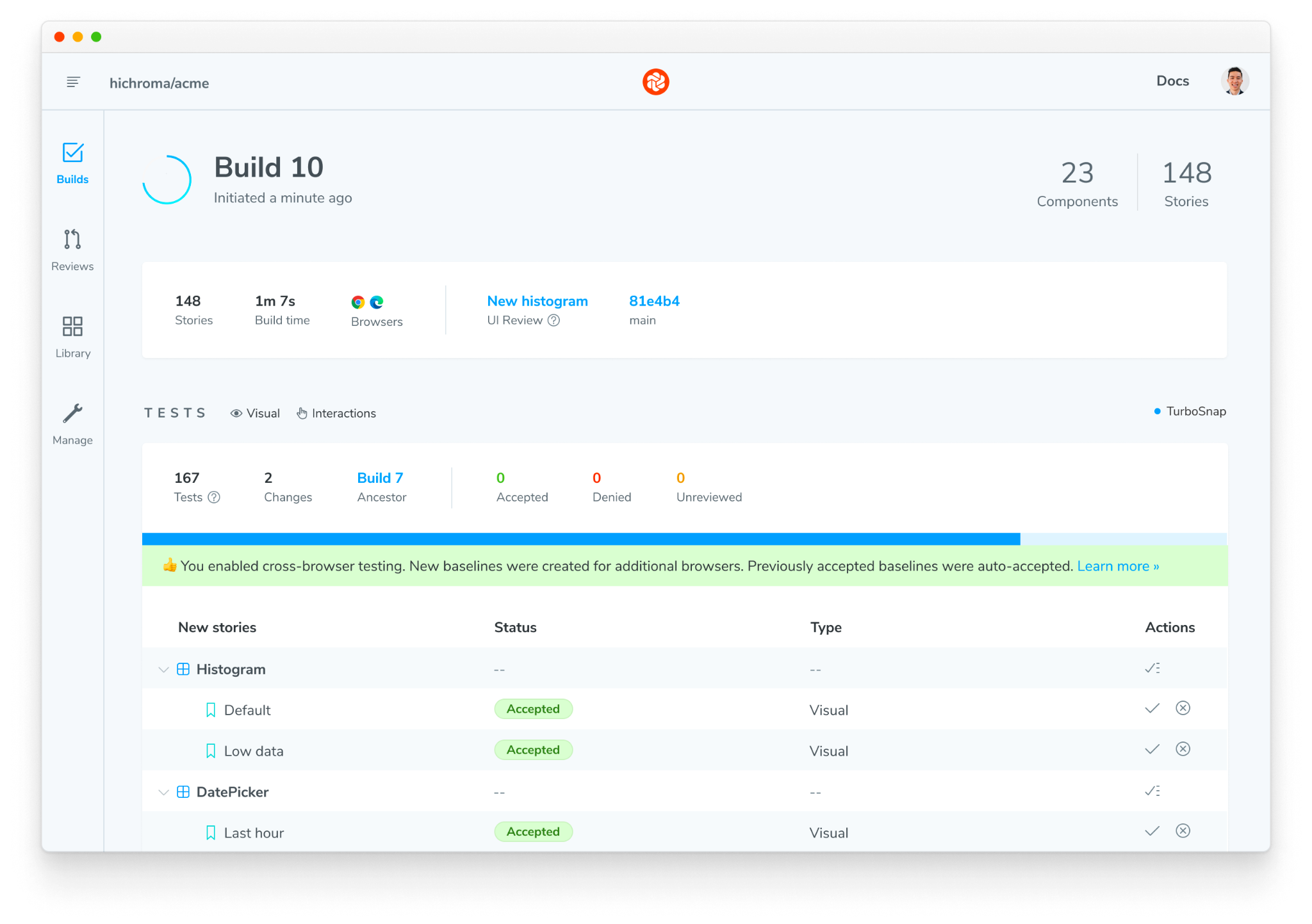Click the Type column header
The height and width of the screenshot is (924, 1312).
pyautogui.click(x=826, y=628)
